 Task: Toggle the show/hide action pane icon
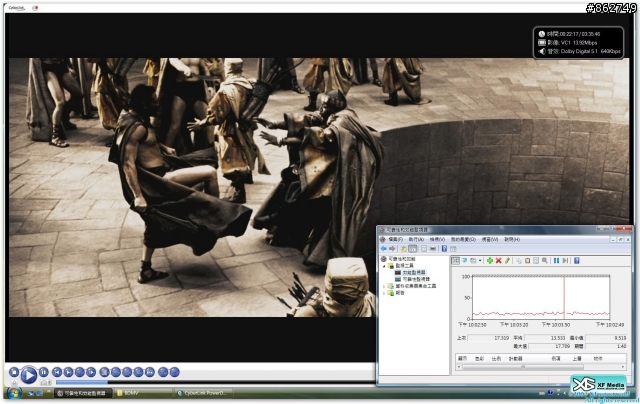[453, 249]
